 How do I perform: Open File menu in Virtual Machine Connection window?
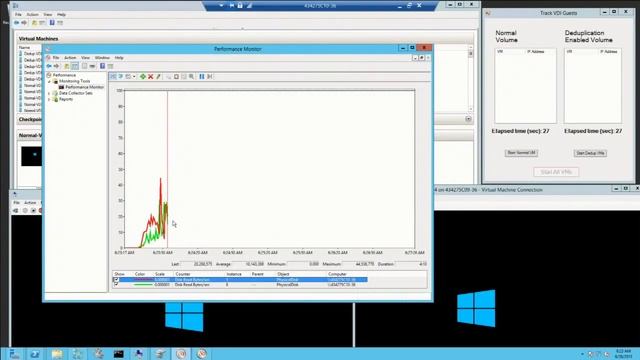[x=16, y=202]
